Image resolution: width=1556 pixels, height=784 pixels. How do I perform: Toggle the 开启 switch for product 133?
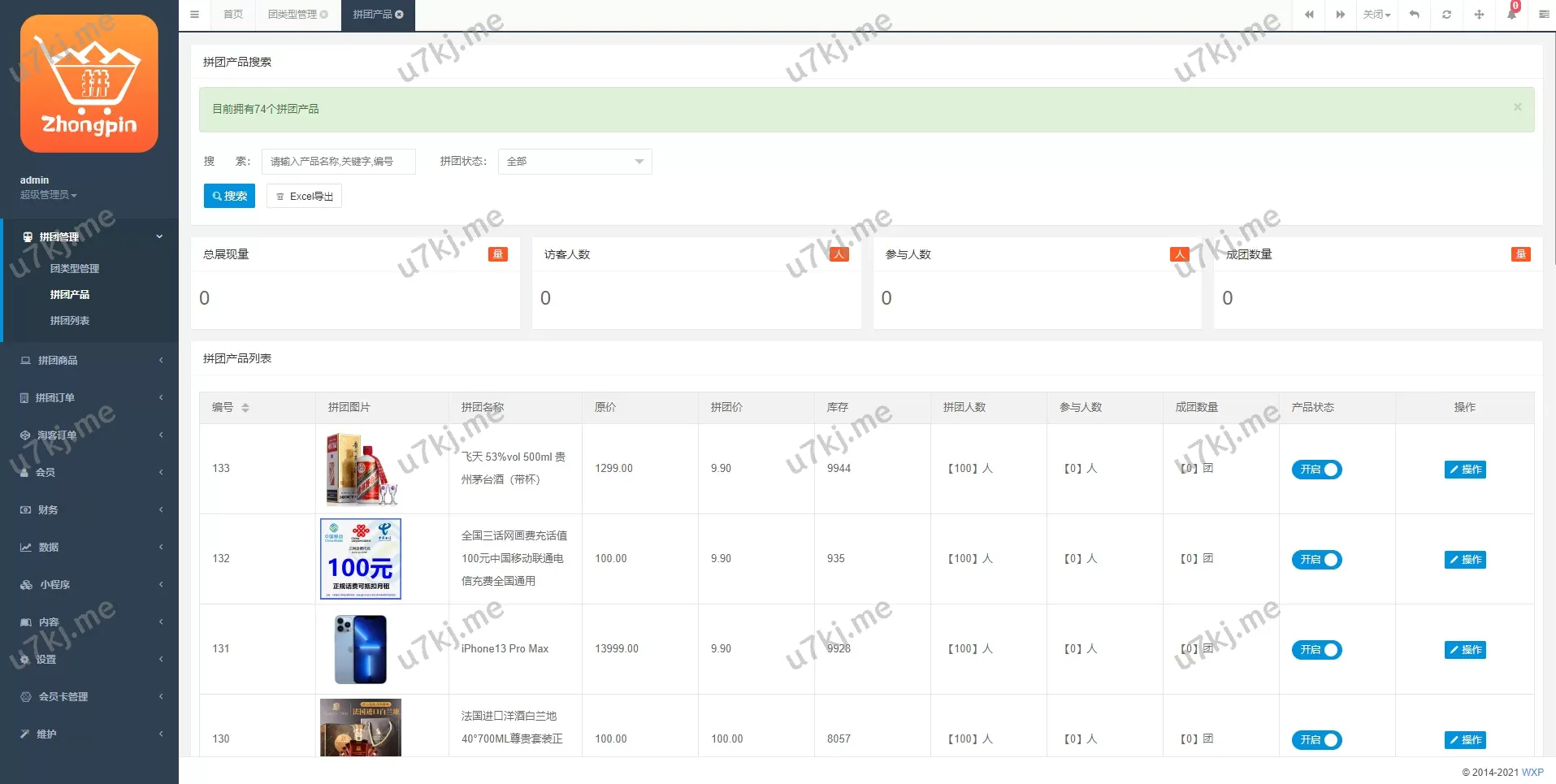(1316, 470)
